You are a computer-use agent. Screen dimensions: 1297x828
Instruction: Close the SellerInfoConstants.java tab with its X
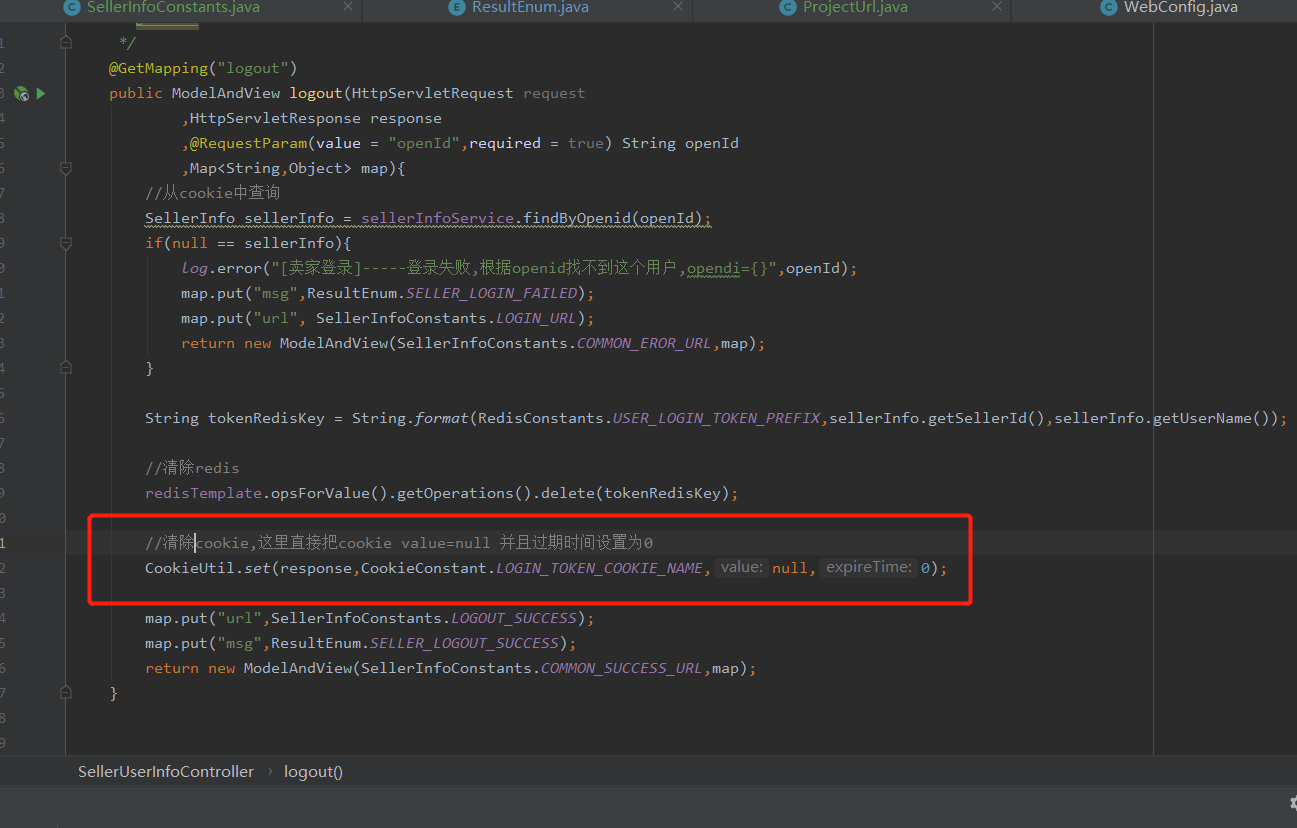(x=347, y=8)
